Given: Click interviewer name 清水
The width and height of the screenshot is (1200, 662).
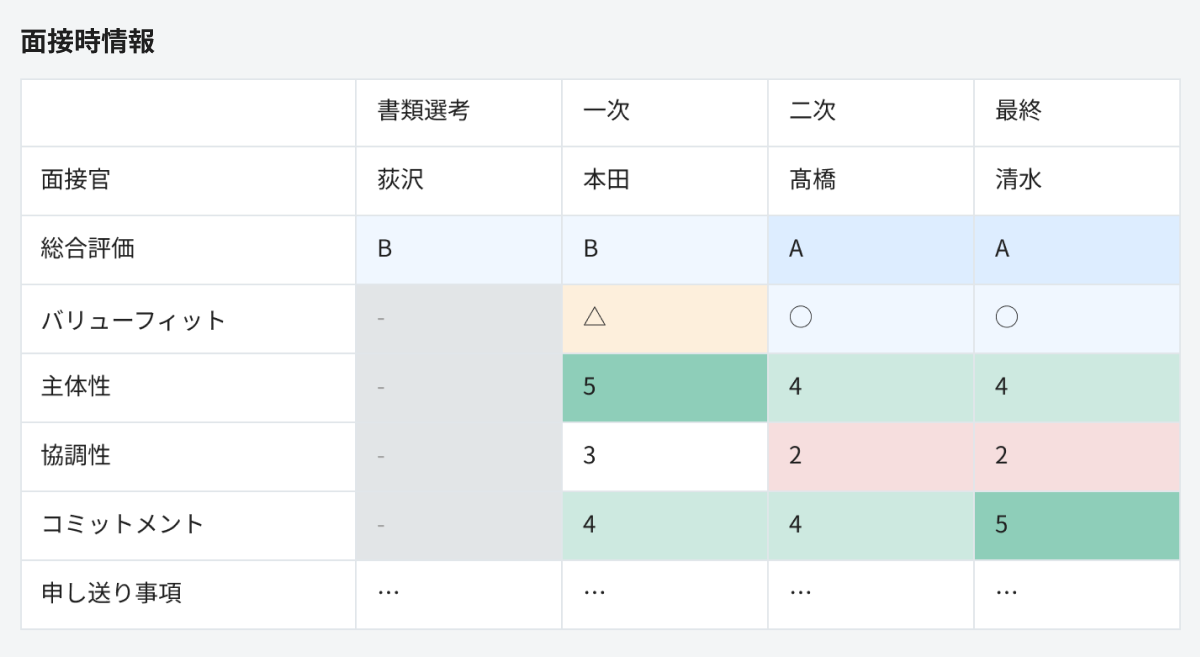Looking at the screenshot, I should 1018,180.
